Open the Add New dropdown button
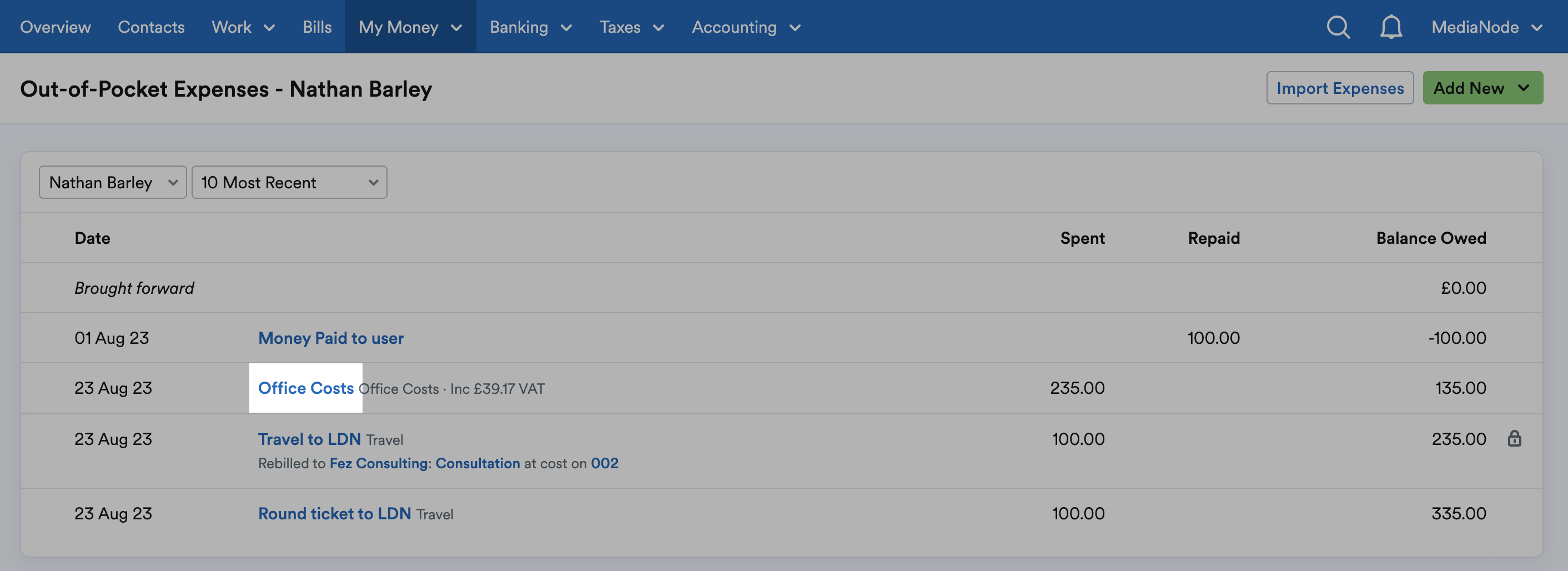Viewport: 1568px width, 571px height. 1482,88
